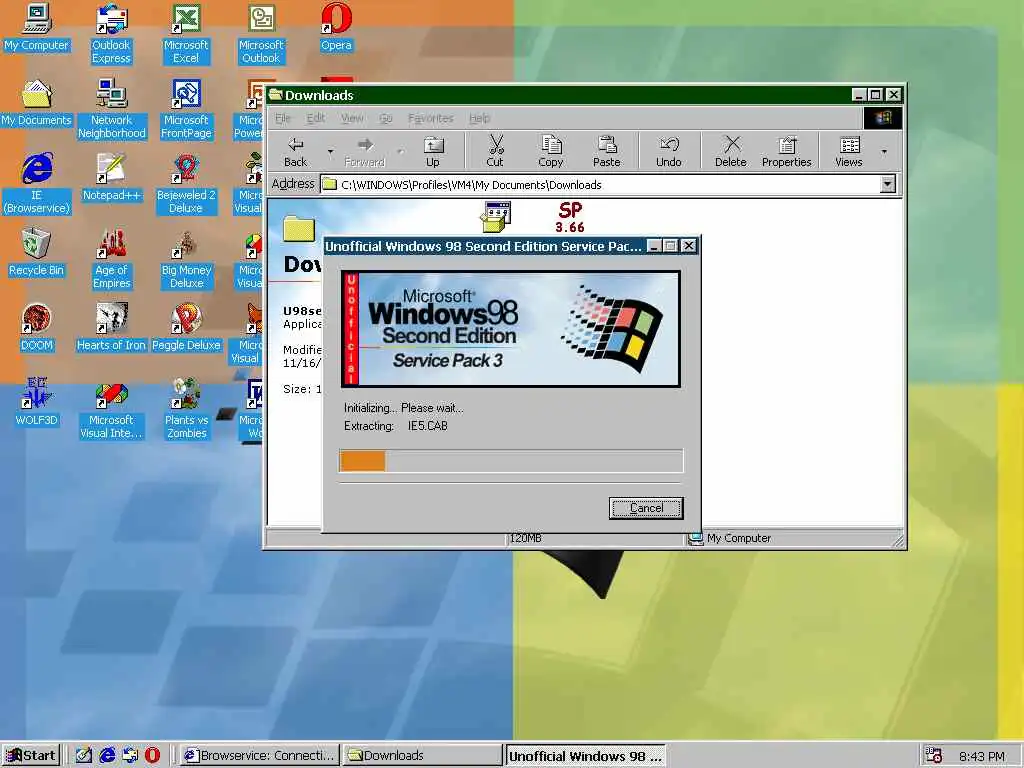Open the IE (Browservice) desktop icon
Image resolution: width=1024 pixels, height=768 pixels.
(x=37, y=184)
